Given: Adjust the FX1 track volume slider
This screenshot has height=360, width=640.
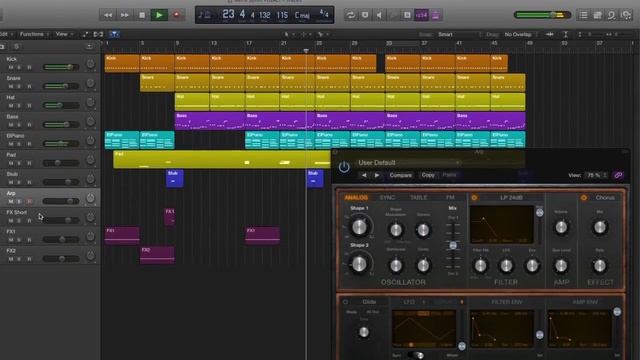Looking at the screenshot, I should pyautogui.click(x=61, y=240).
